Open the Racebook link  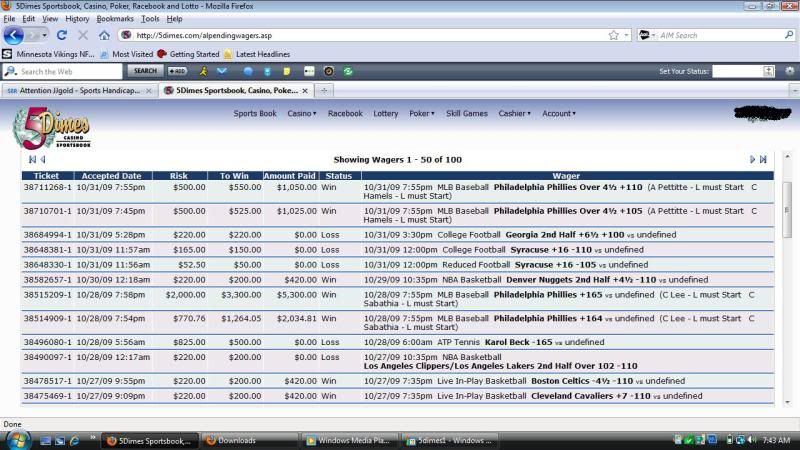pos(345,113)
